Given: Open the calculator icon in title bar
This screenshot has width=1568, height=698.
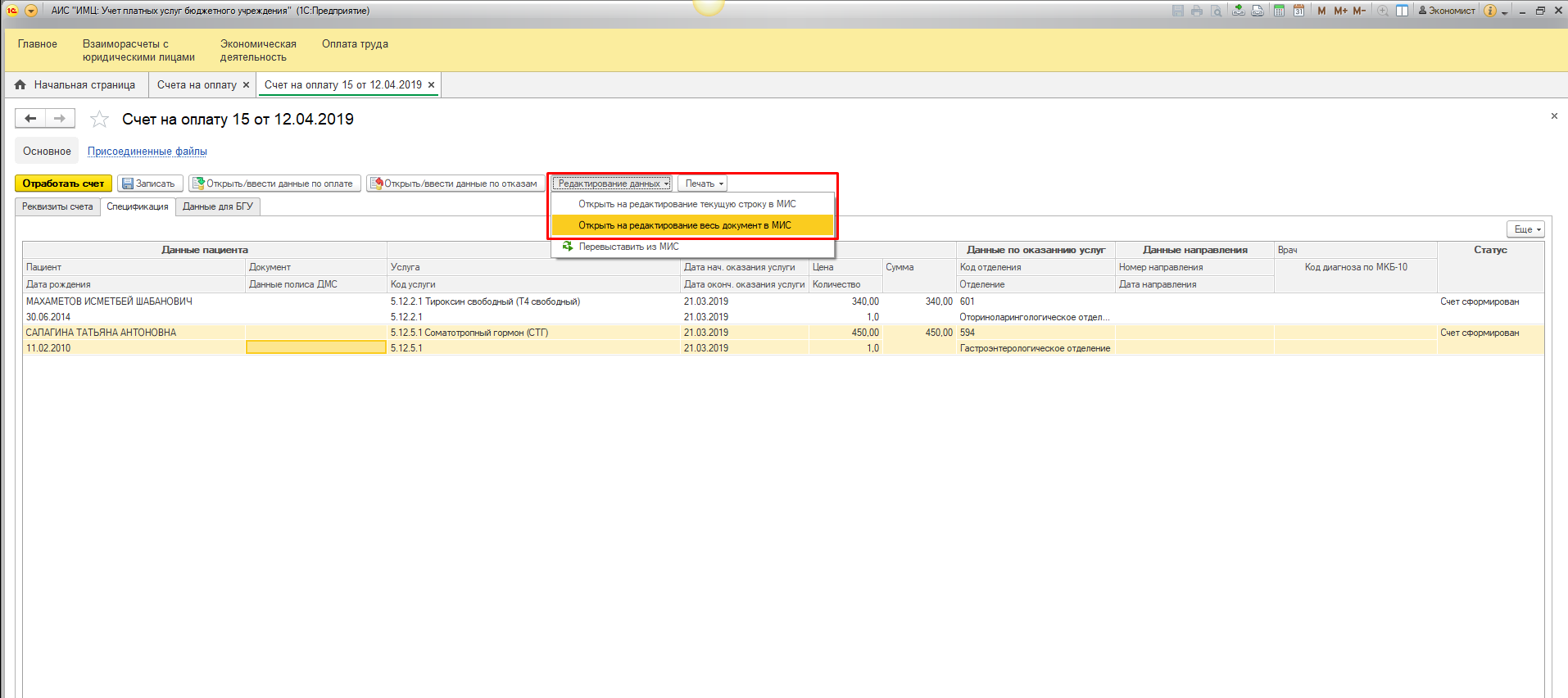Looking at the screenshot, I should [x=1279, y=11].
